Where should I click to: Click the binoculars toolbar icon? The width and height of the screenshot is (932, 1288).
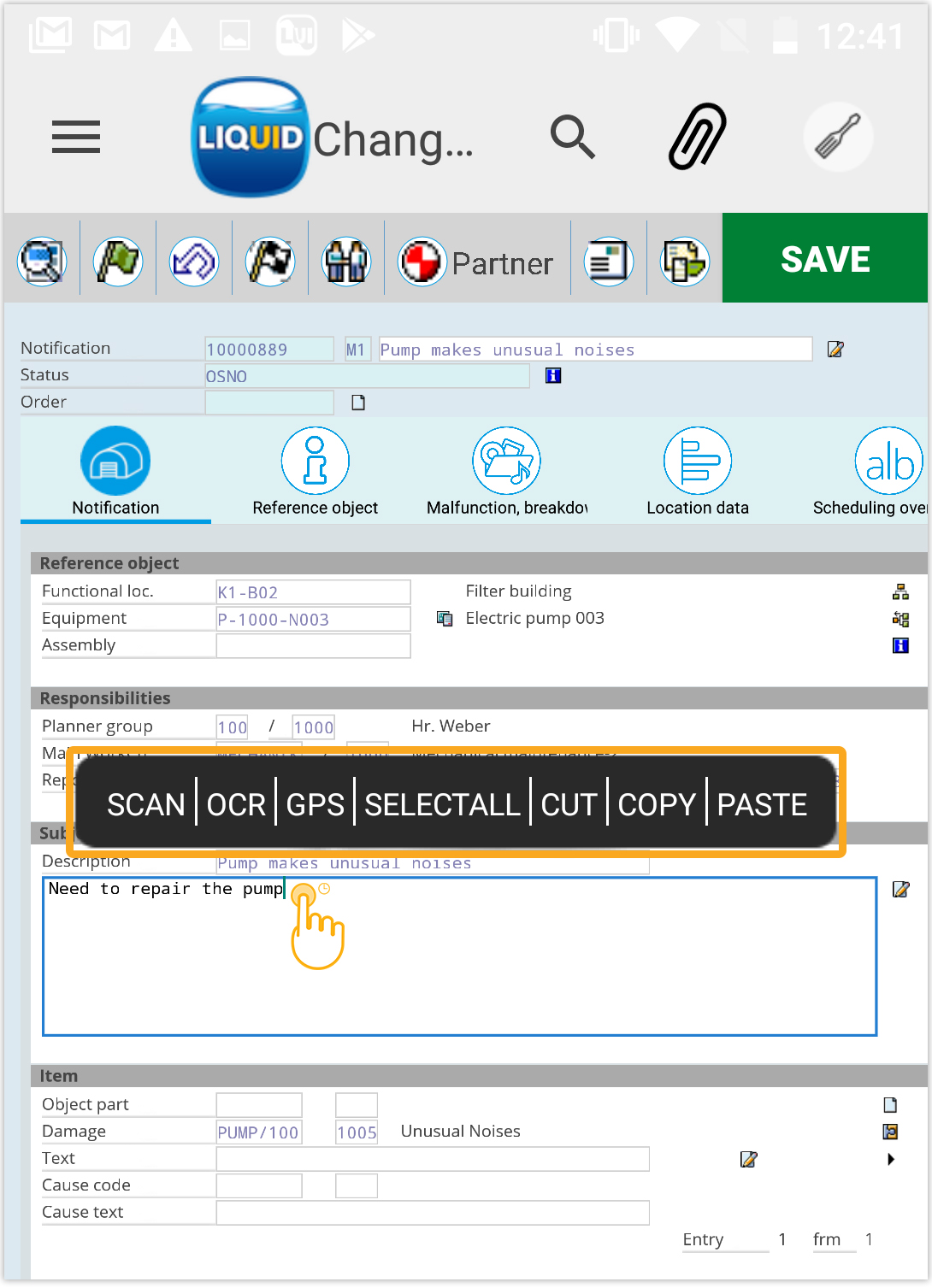pos(346,262)
